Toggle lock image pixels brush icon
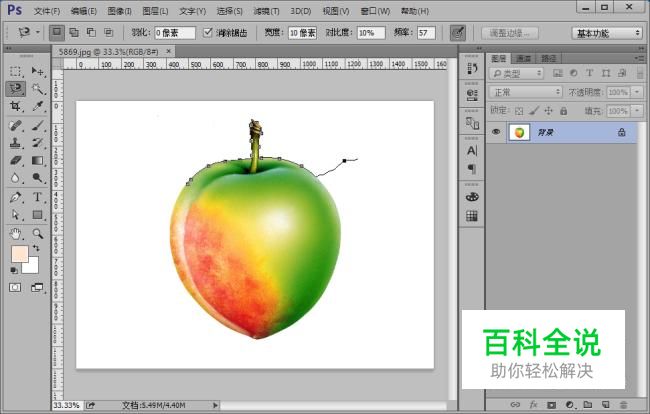Image resolution: width=650 pixels, height=414 pixels. point(534,111)
